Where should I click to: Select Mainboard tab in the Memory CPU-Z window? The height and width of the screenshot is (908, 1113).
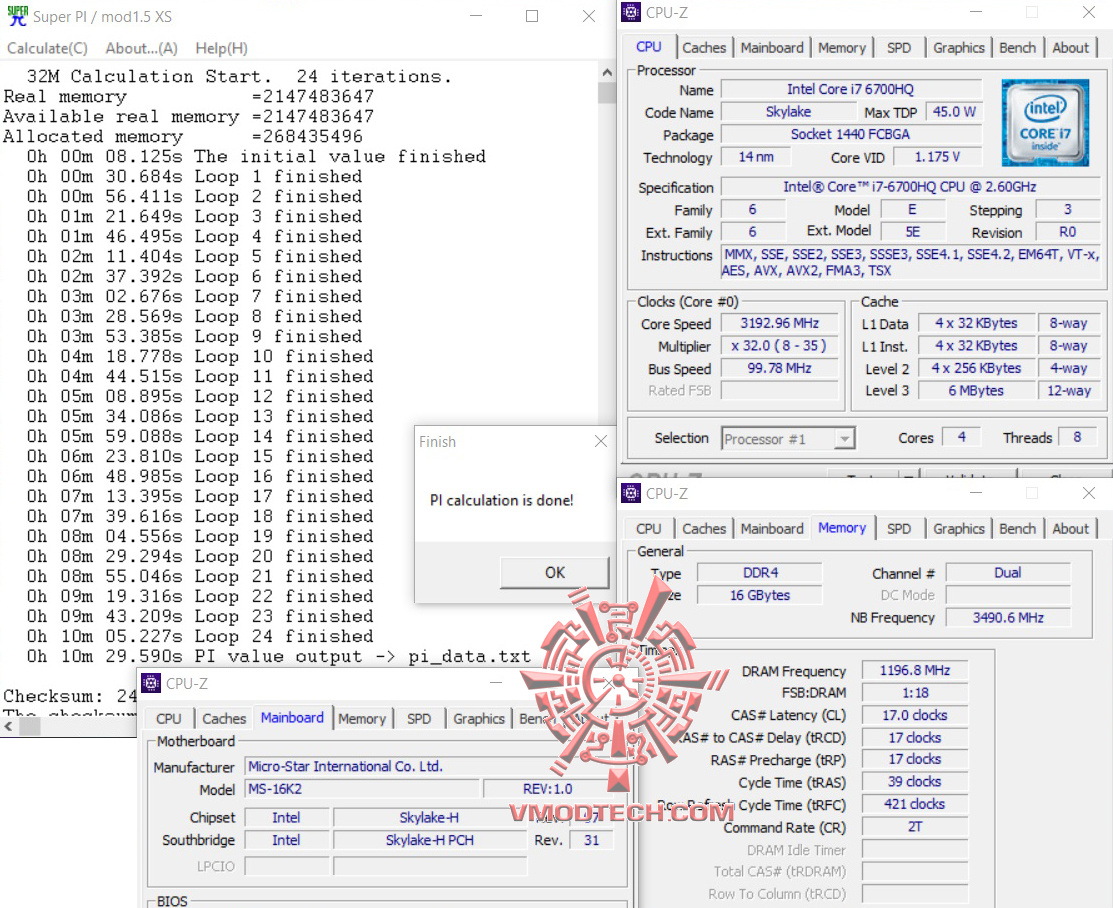[x=772, y=529]
